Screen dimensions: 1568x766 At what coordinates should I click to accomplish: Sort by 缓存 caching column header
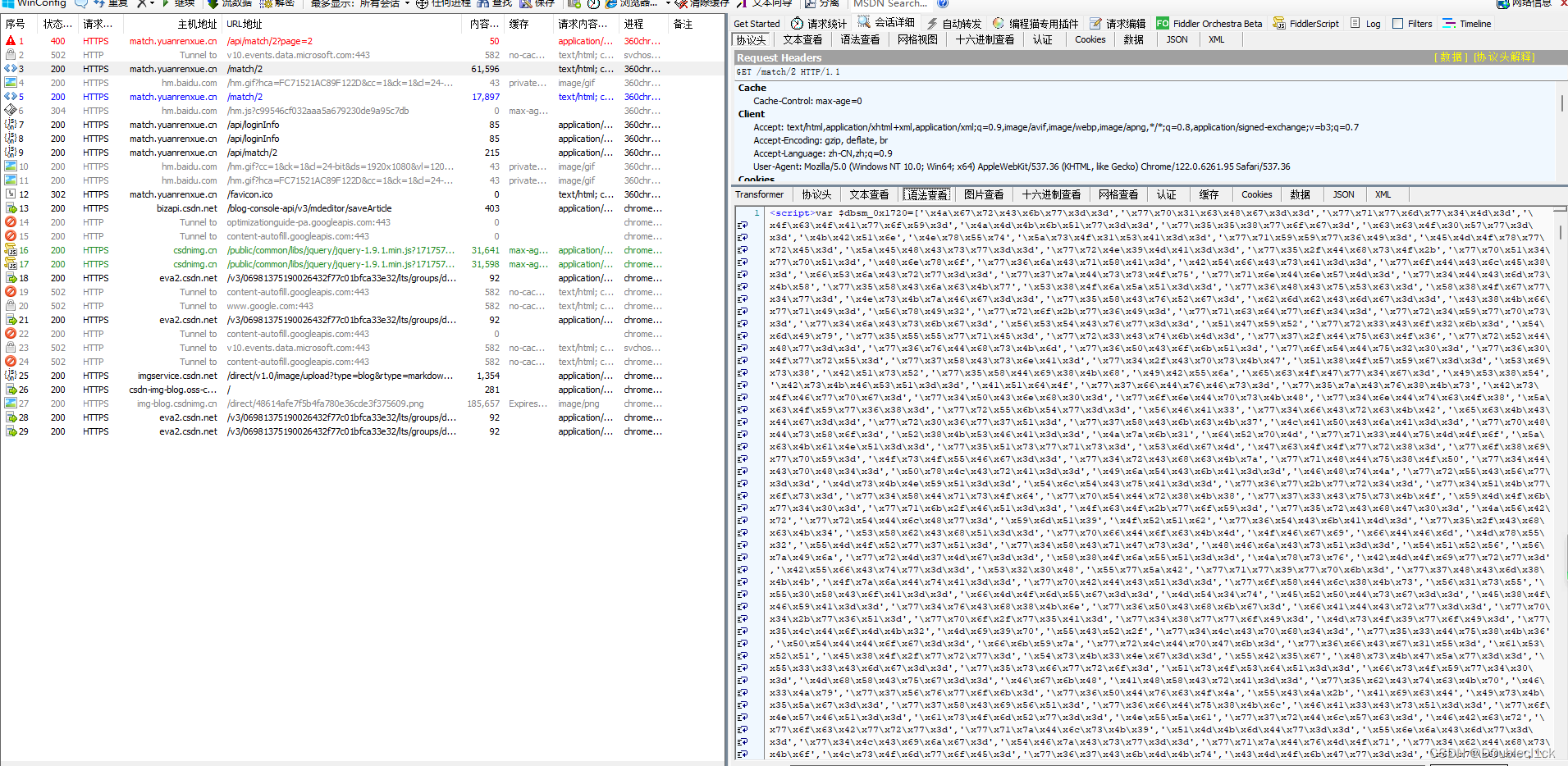pyautogui.click(x=528, y=25)
